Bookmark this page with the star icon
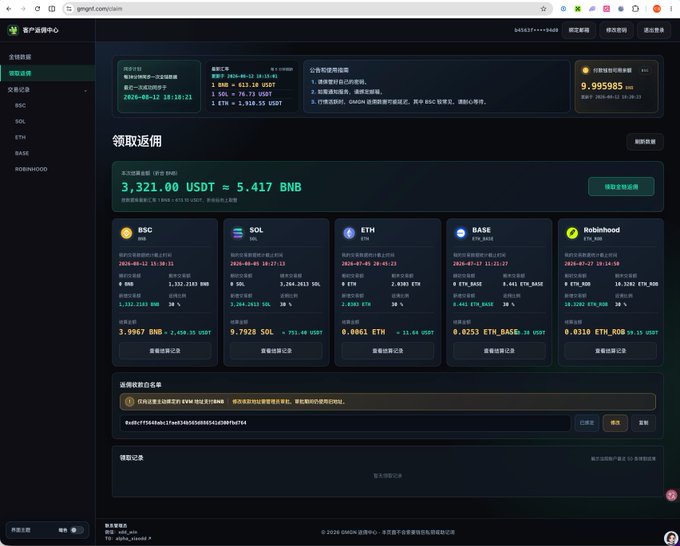This screenshot has height=546, width=680. point(543,9)
